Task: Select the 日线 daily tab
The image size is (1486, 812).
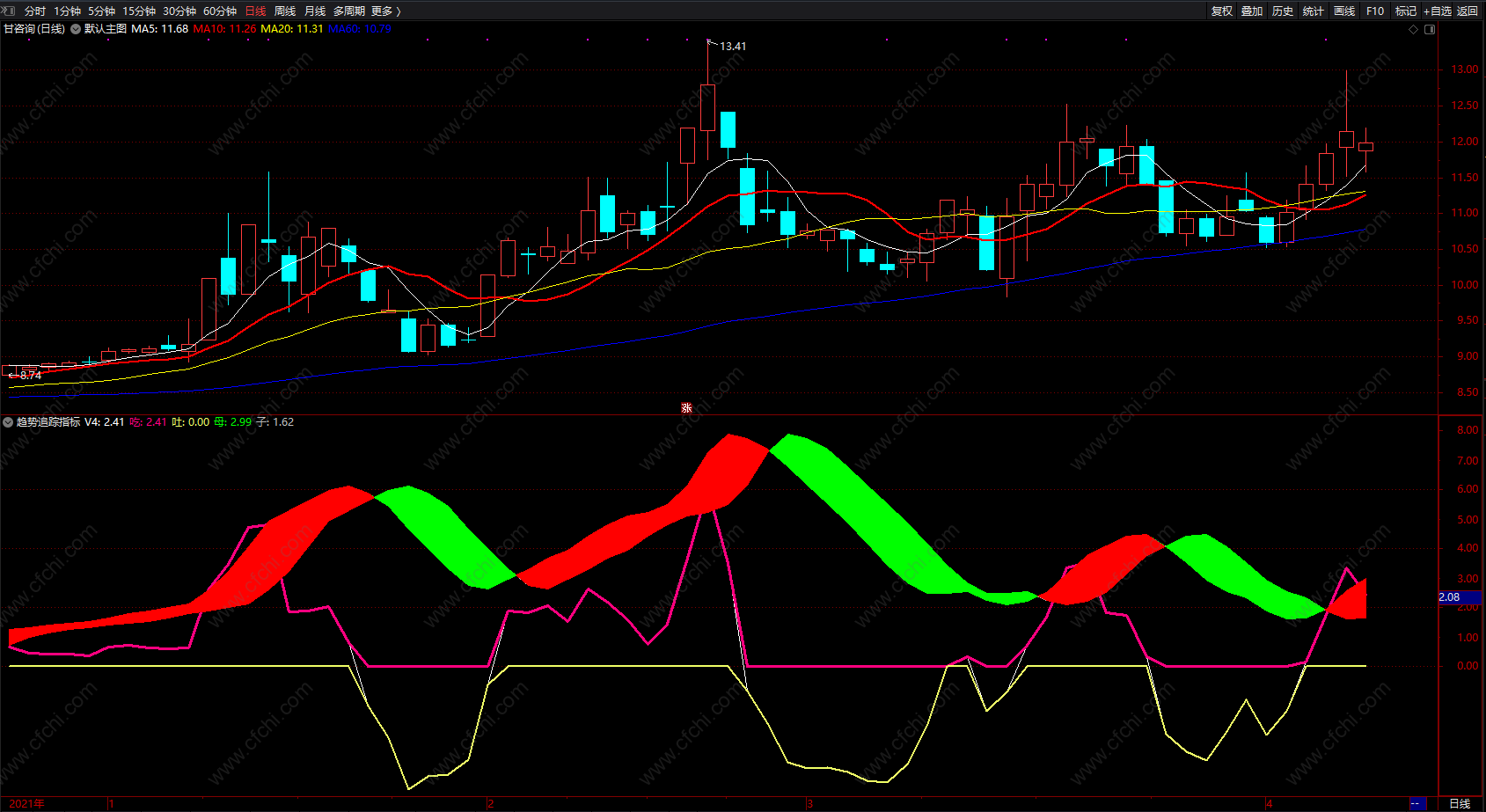Action: [255, 11]
